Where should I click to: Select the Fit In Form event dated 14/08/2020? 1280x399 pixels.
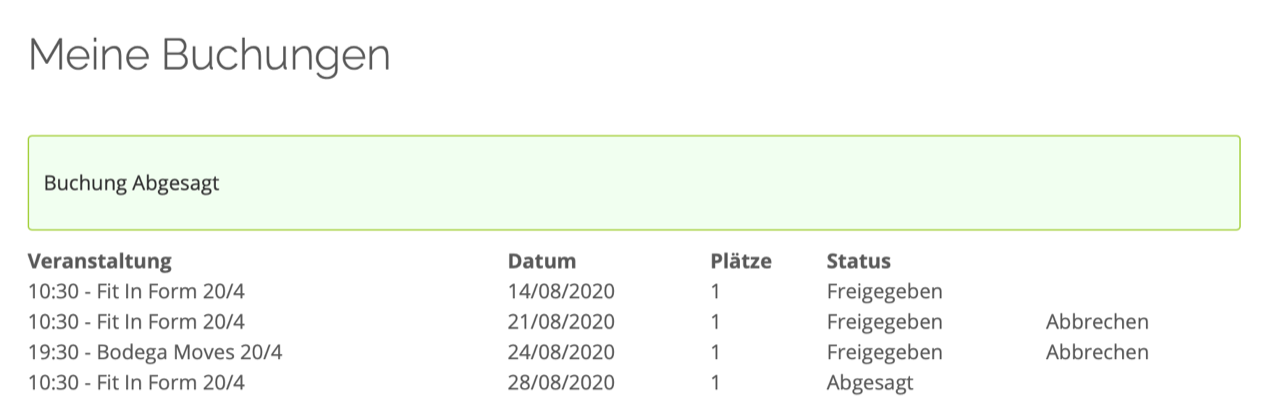click(x=136, y=292)
